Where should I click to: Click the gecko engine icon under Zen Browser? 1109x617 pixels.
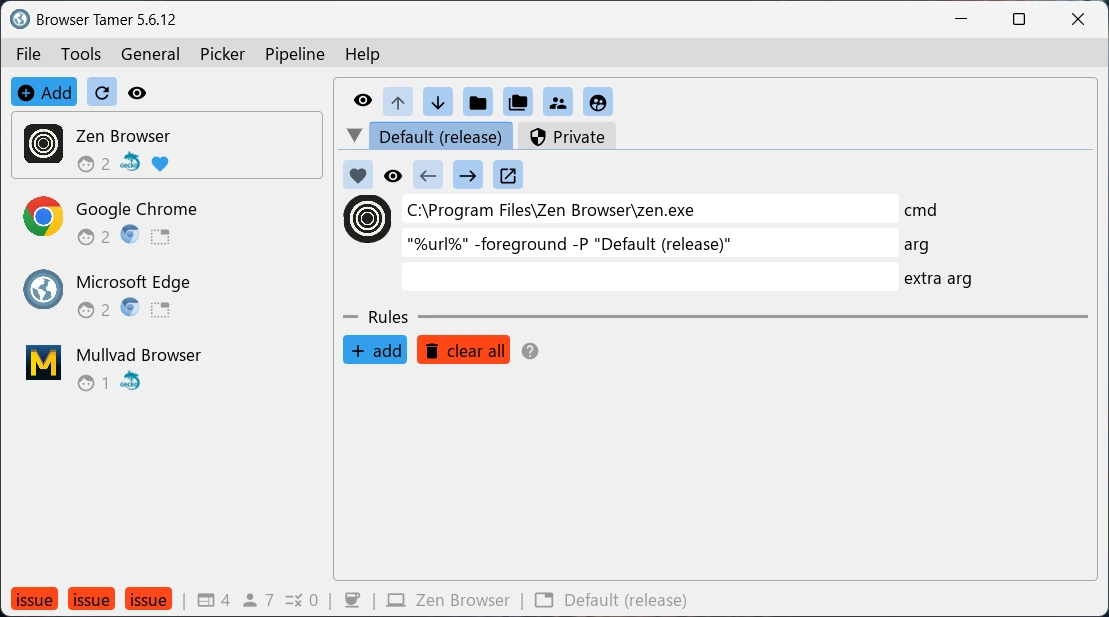(x=130, y=163)
